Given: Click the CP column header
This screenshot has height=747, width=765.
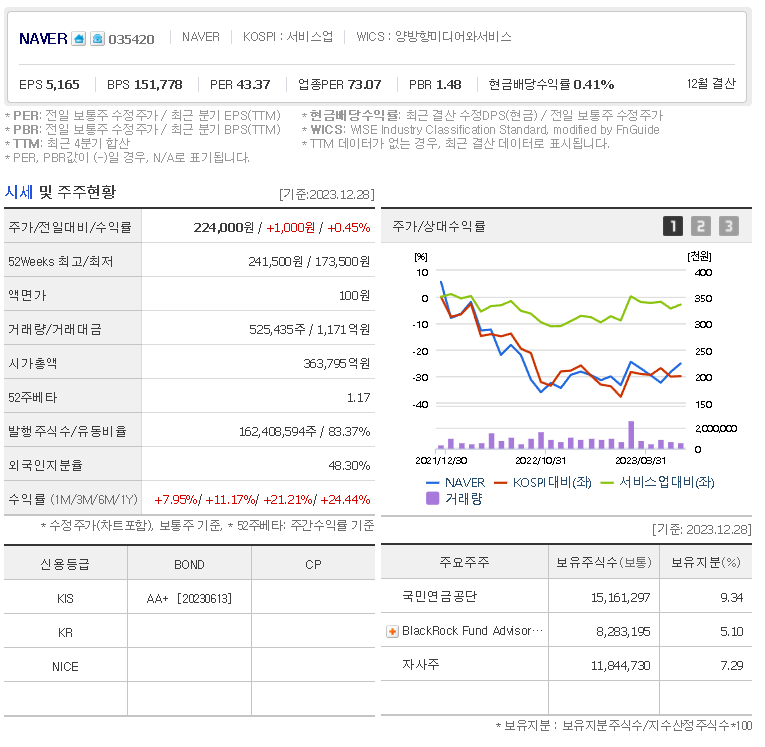Looking at the screenshot, I should (313, 565).
